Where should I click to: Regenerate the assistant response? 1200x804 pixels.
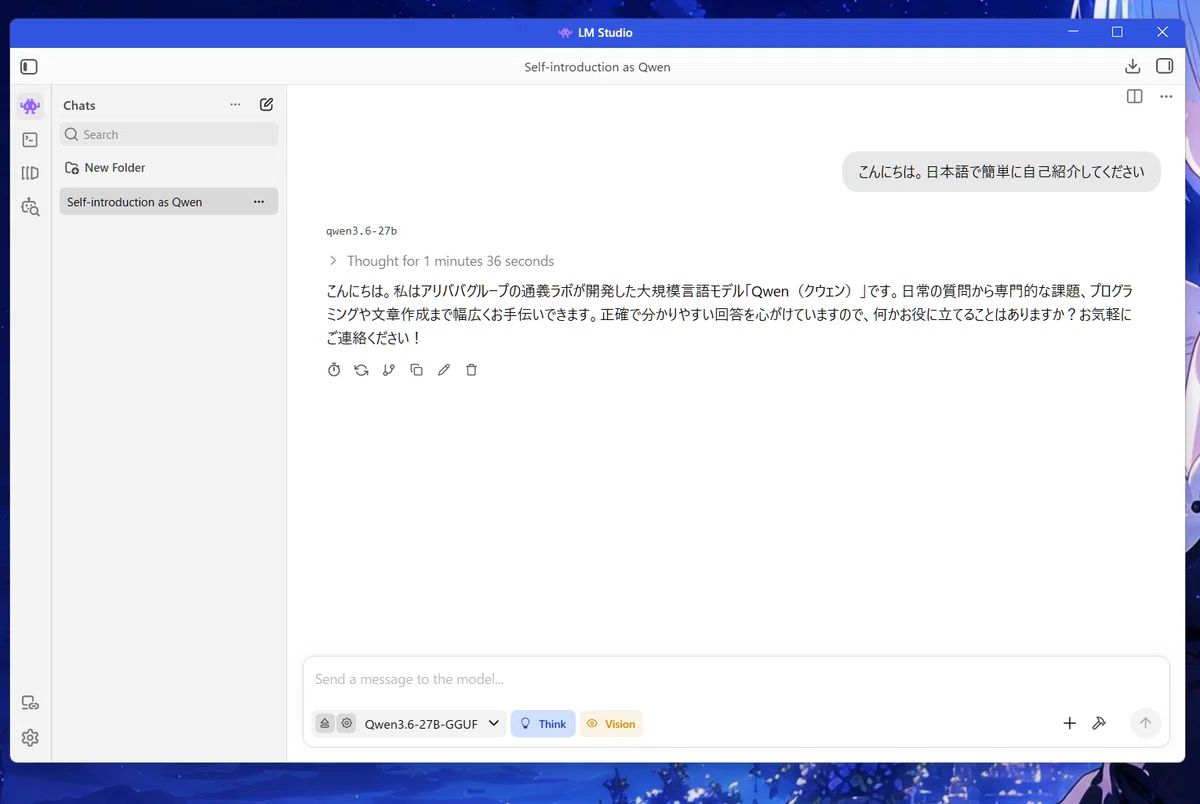click(361, 370)
